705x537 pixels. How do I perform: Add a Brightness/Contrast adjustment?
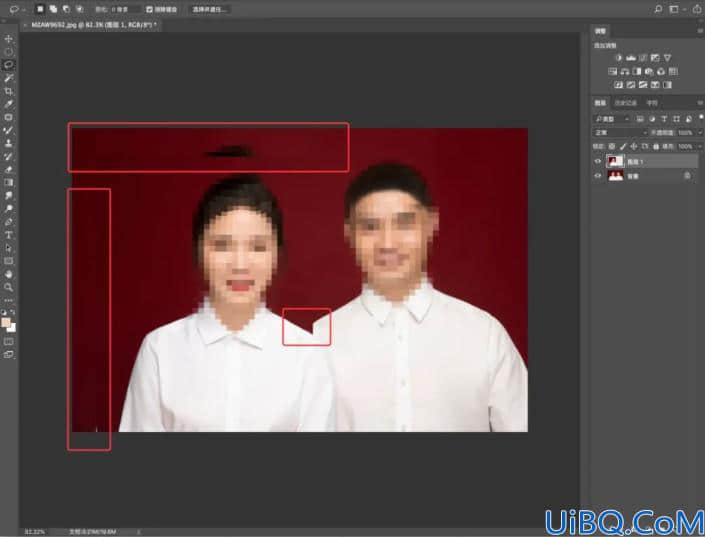(x=619, y=58)
